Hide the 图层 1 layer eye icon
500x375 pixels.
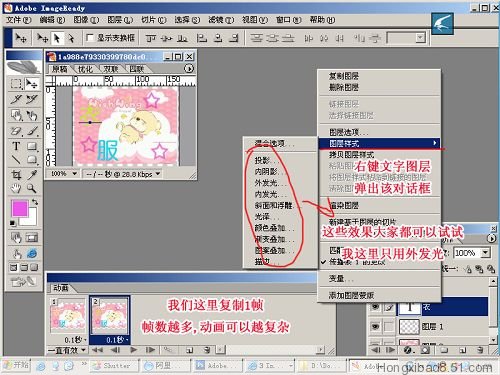pyautogui.click(x=375, y=326)
